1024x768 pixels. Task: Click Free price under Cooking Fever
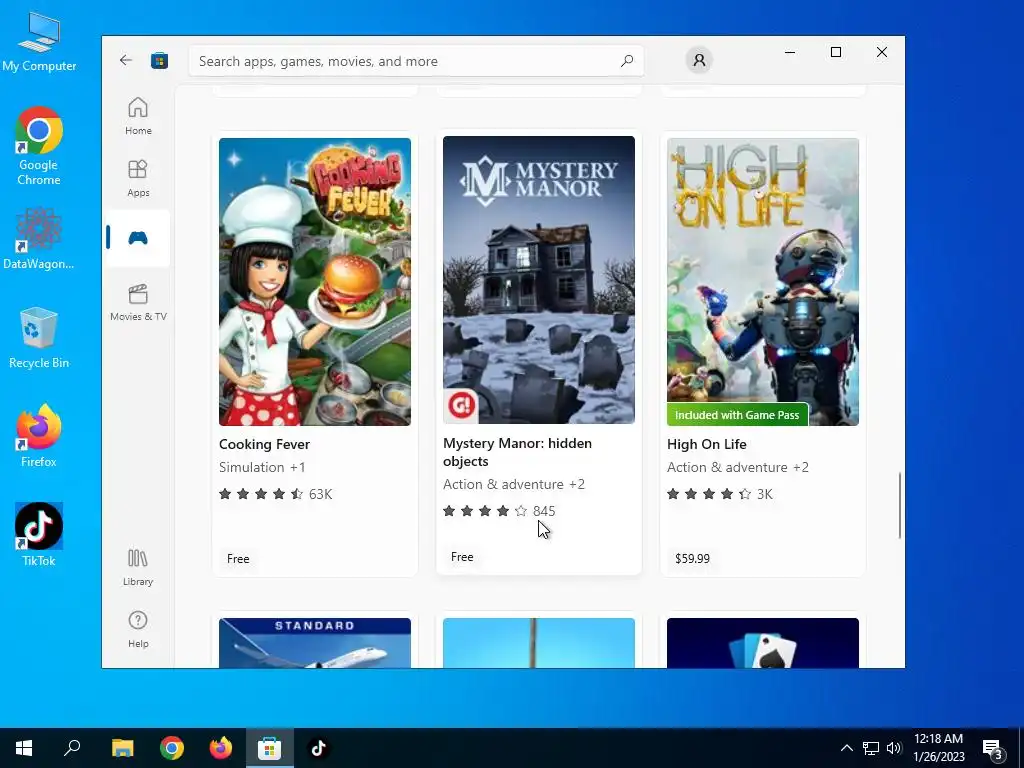click(238, 558)
